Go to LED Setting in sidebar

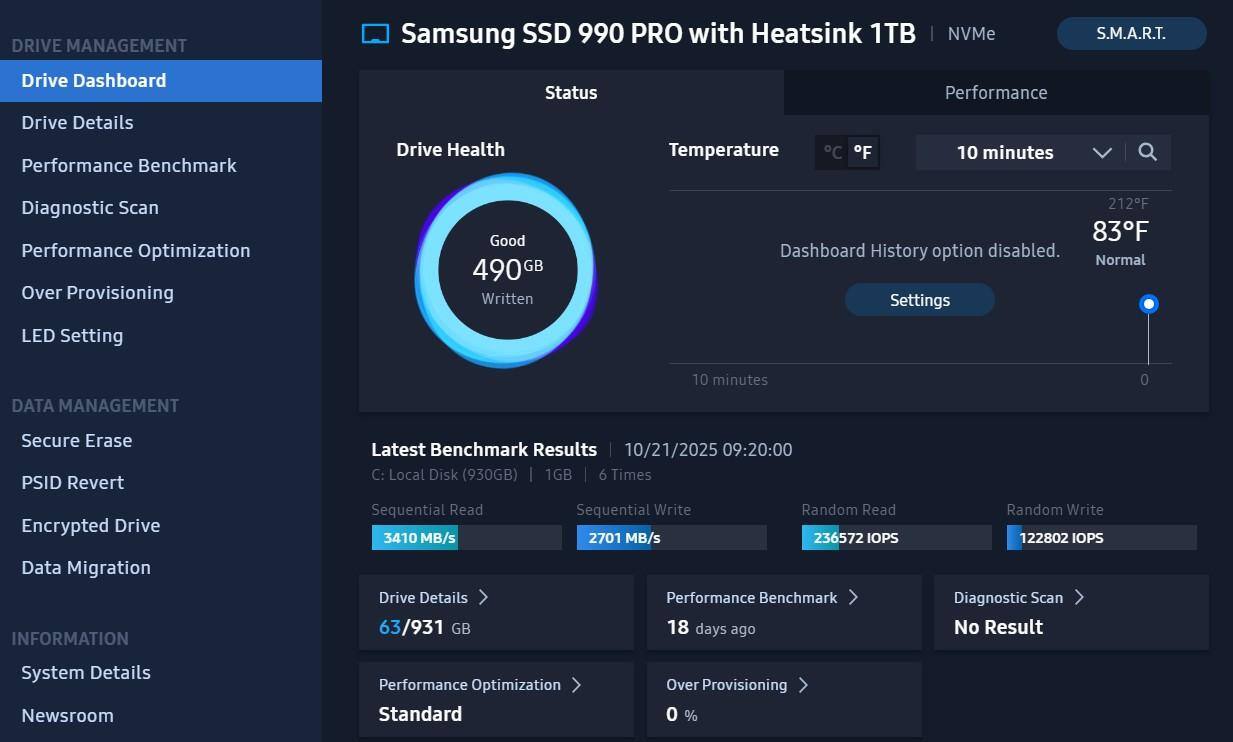(72, 335)
